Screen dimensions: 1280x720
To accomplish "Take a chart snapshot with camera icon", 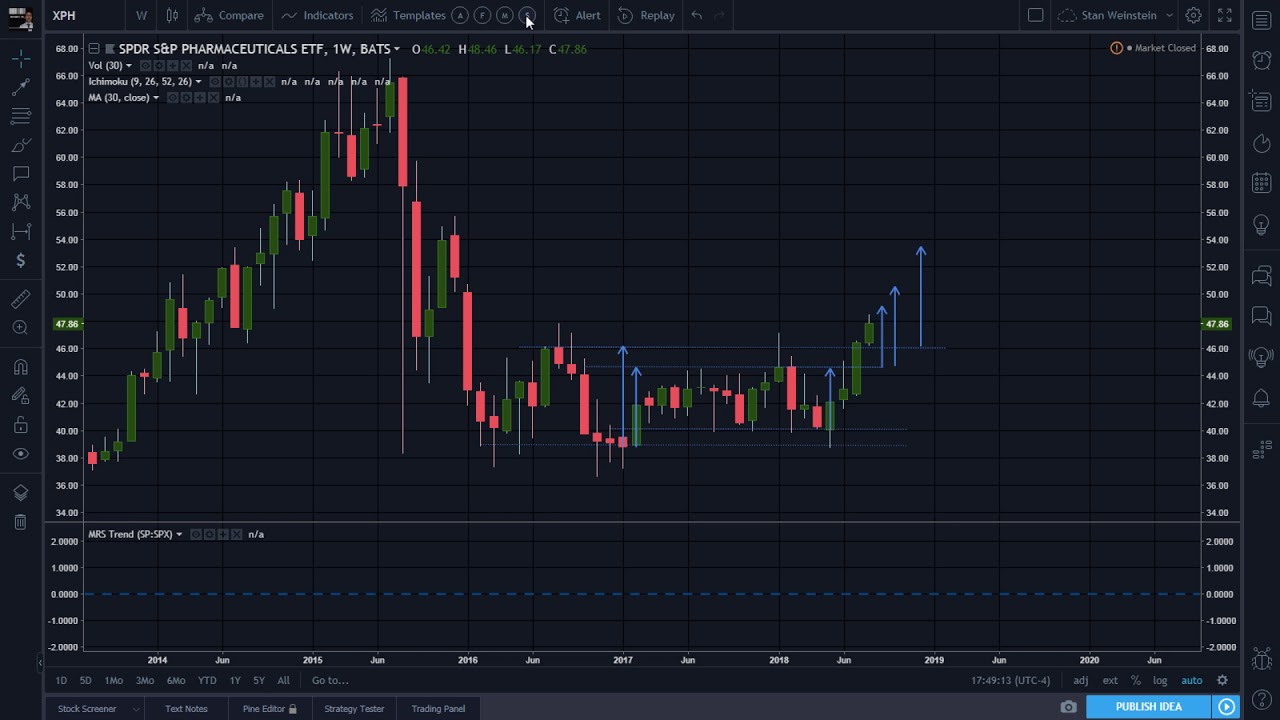I will pos(1069,707).
